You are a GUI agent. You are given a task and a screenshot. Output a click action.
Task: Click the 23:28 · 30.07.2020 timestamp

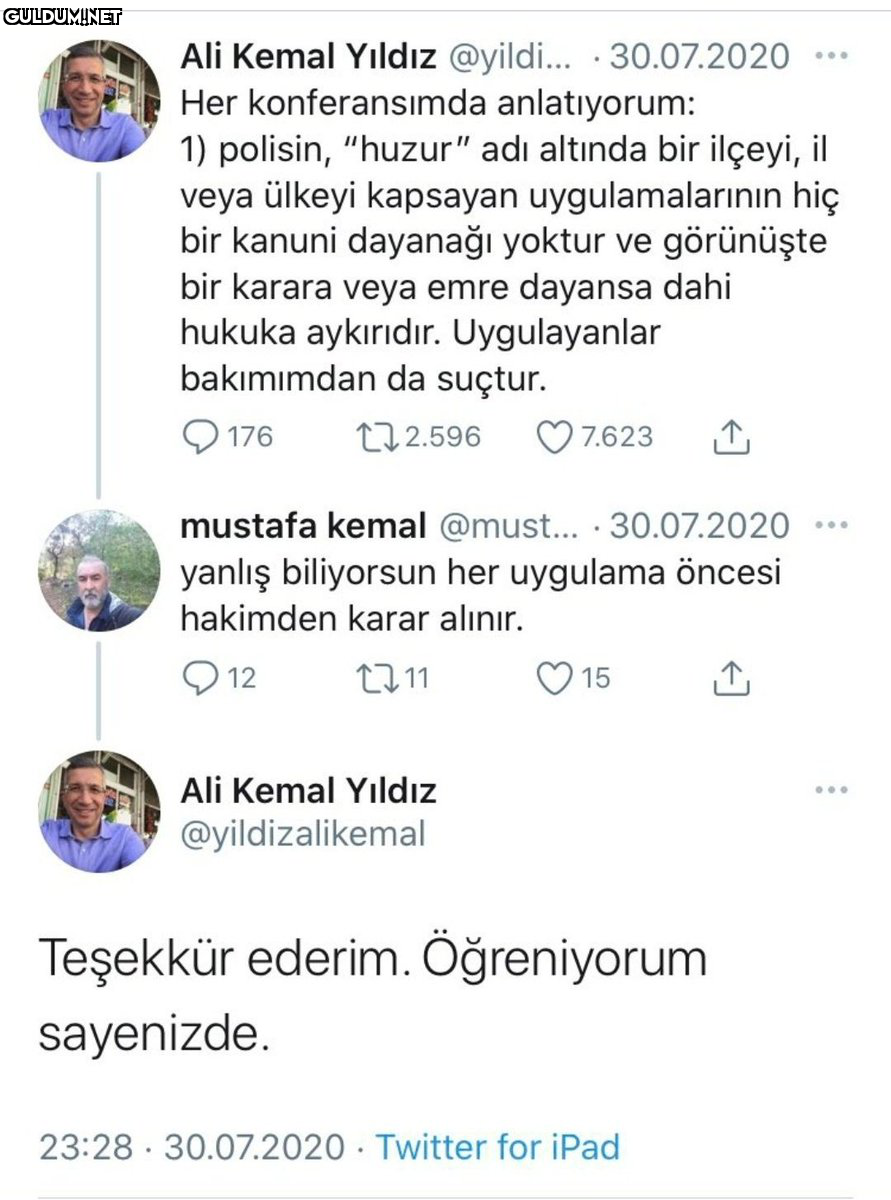pos(191,1146)
